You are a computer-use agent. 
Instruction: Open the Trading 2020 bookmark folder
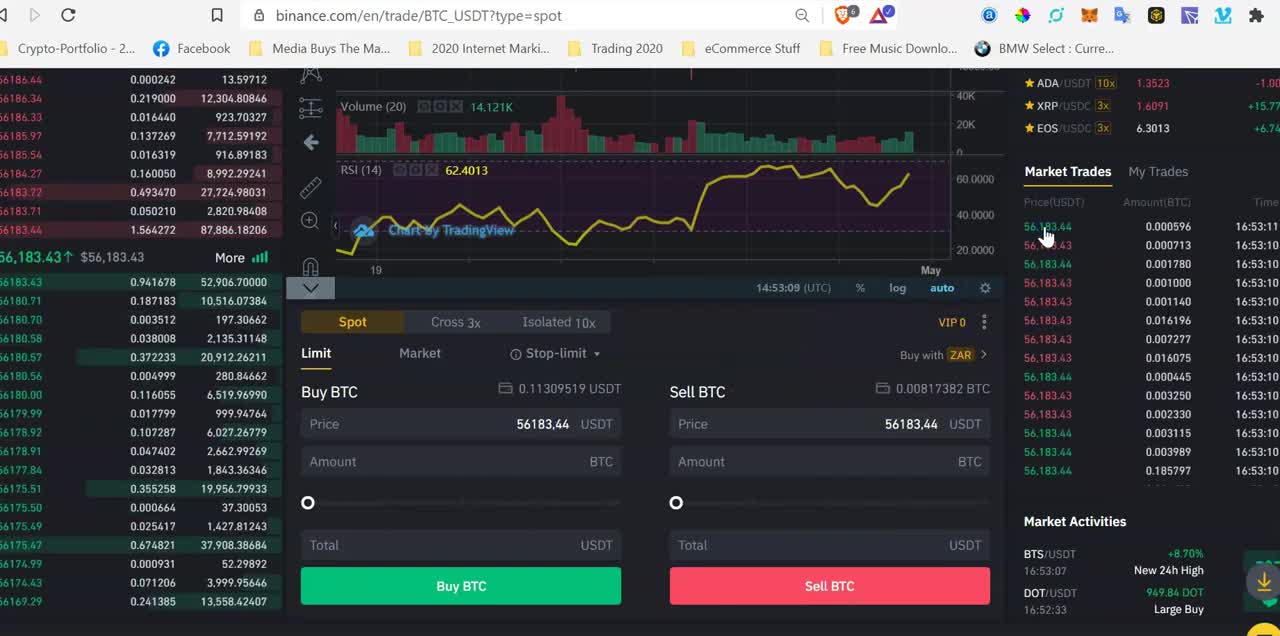[615, 48]
